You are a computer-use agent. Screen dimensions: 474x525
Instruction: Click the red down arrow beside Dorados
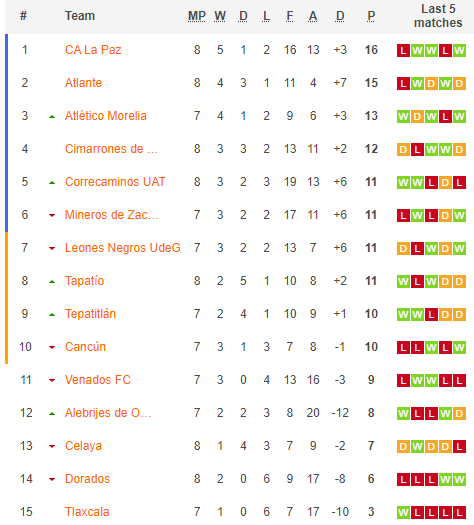pyautogui.click(x=52, y=479)
